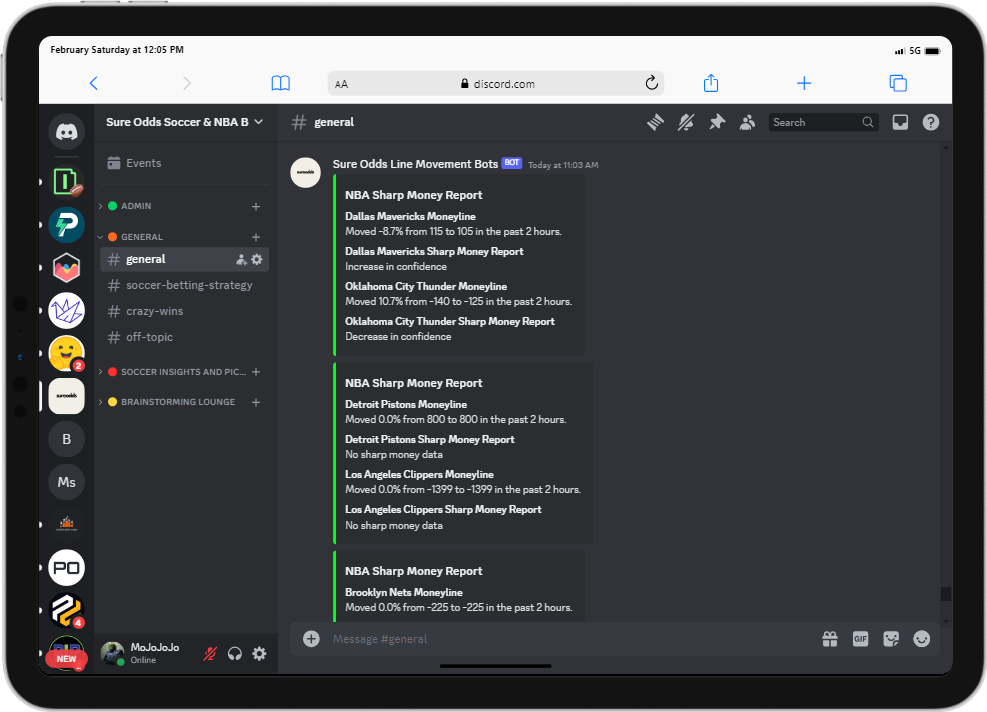Go back in Safari
The width and height of the screenshot is (987, 712).
tap(94, 83)
